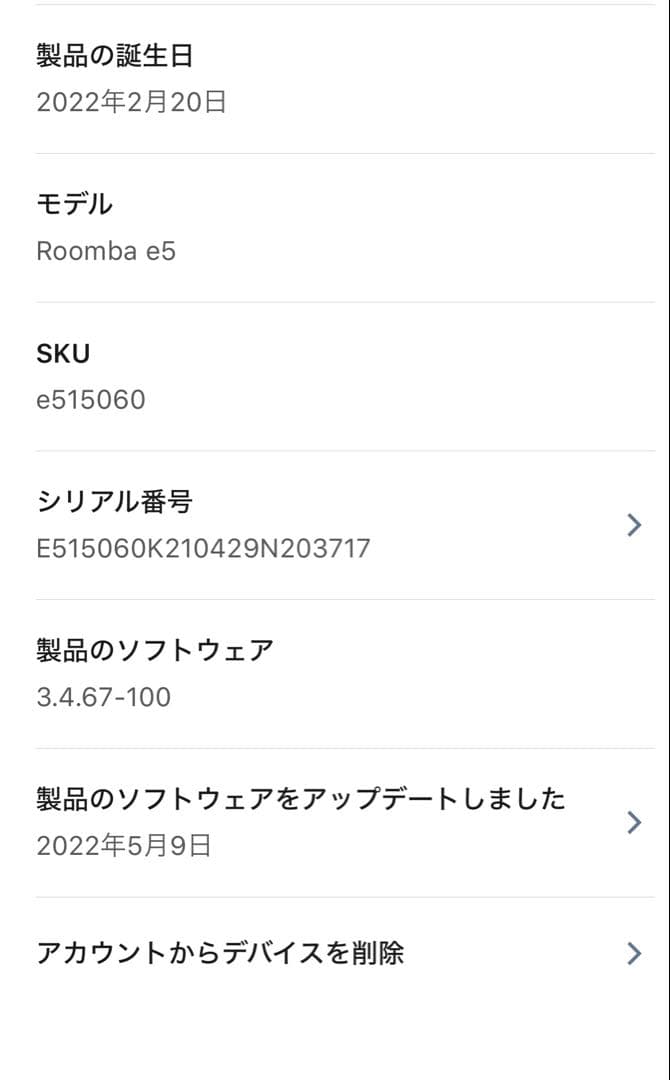Screen dimensions: 670x1080
Task: Click the serial number E515060K210429N203717
Action: tap(204, 547)
